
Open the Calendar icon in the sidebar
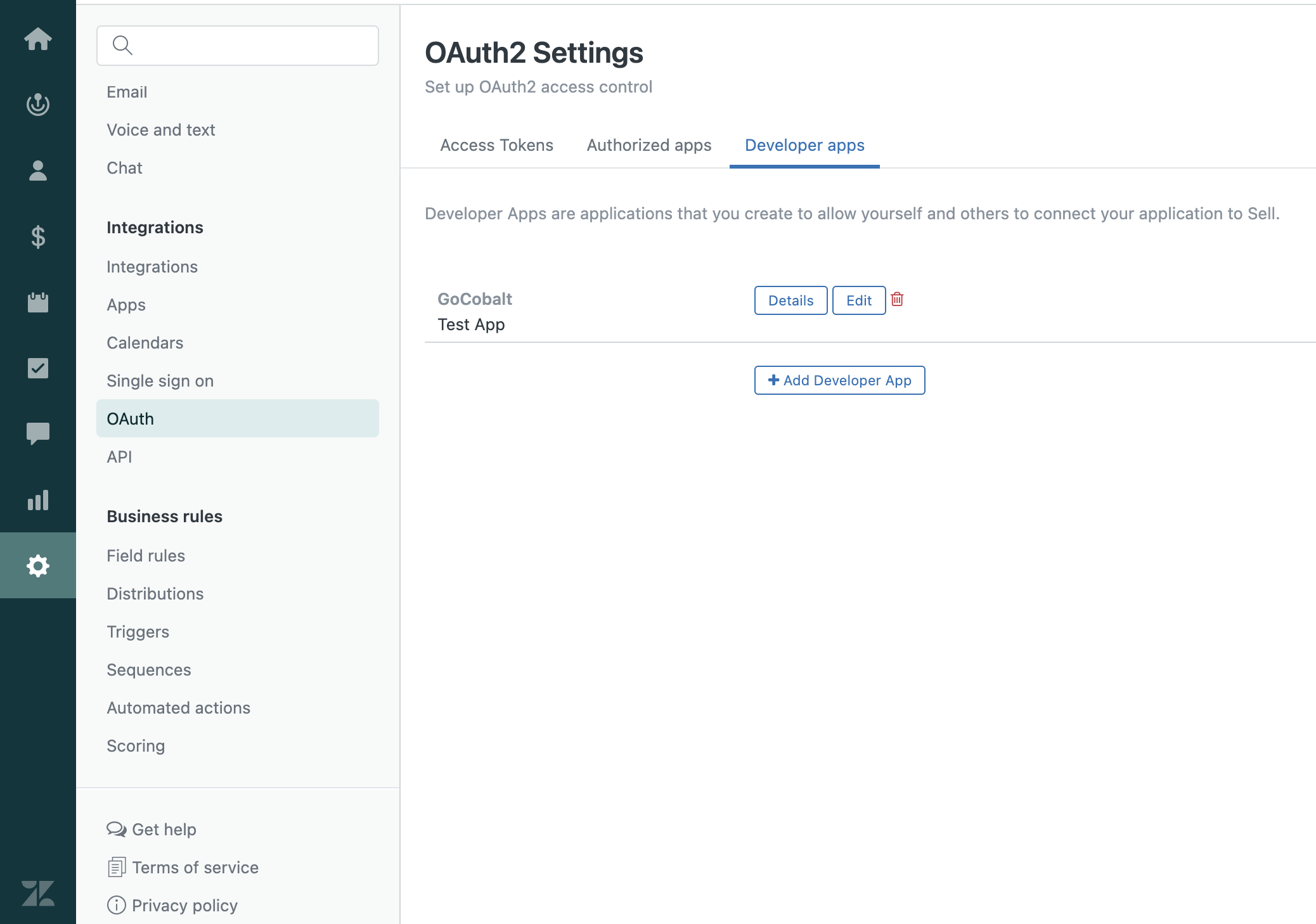click(38, 303)
